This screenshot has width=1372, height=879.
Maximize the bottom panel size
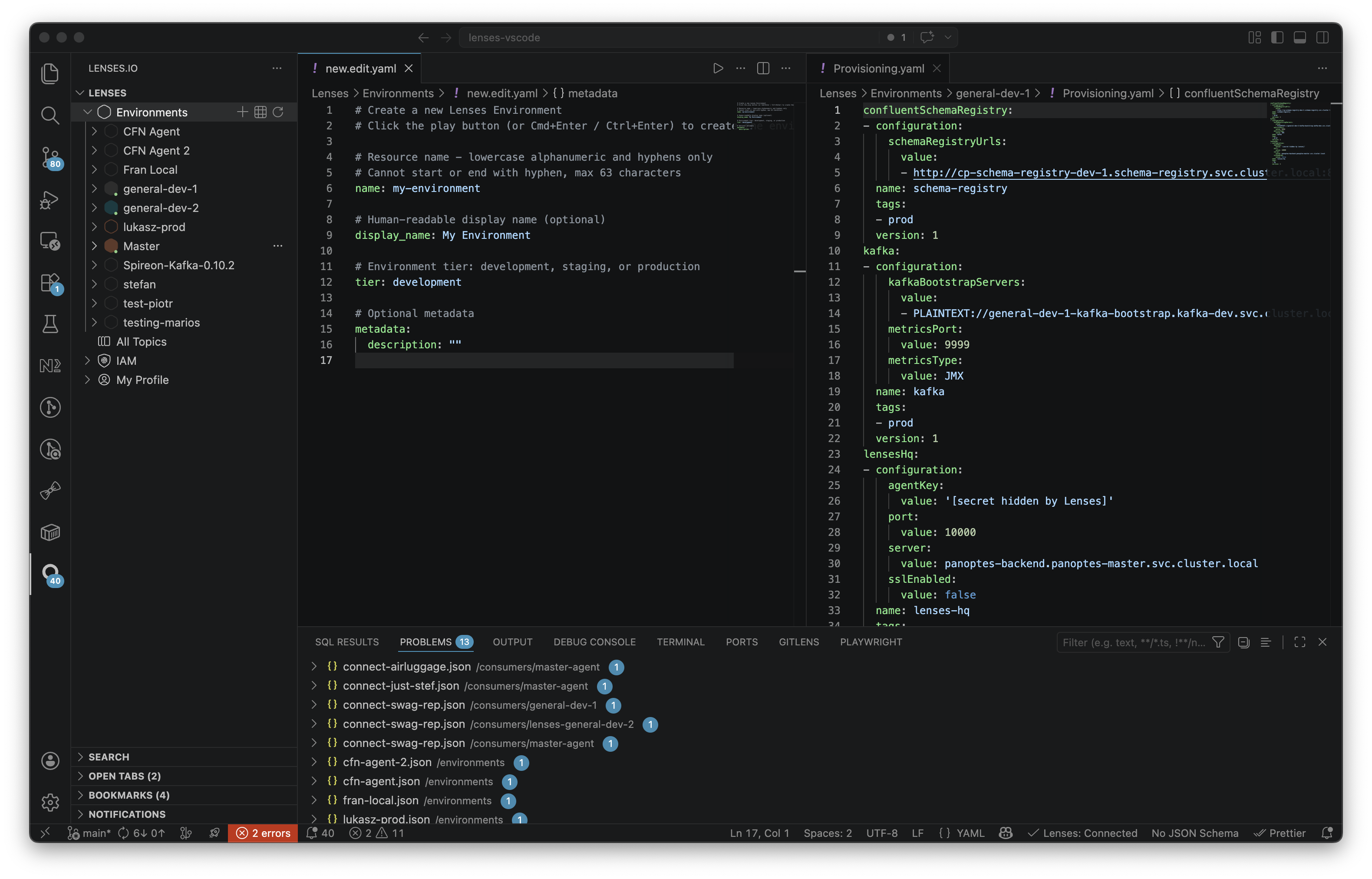click(x=1299, y=642)
